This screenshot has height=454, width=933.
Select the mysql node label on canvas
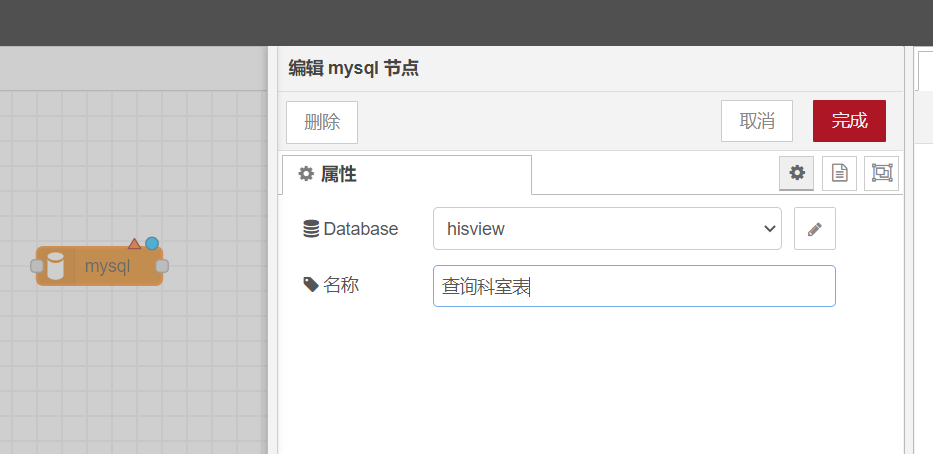tap(108, 266)
